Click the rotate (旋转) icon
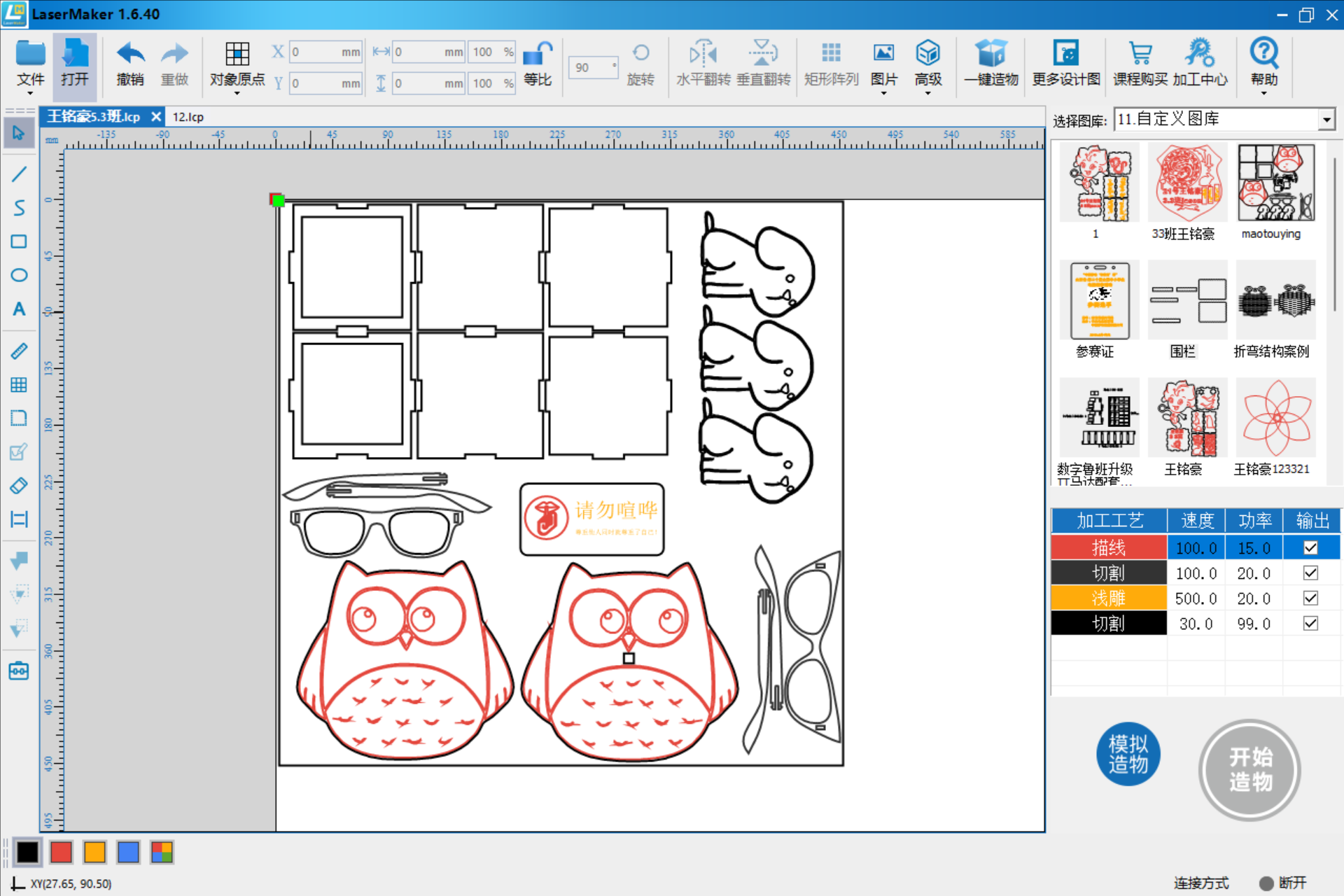Viewport: 1344px width, 896px height. tap(640, 53)
